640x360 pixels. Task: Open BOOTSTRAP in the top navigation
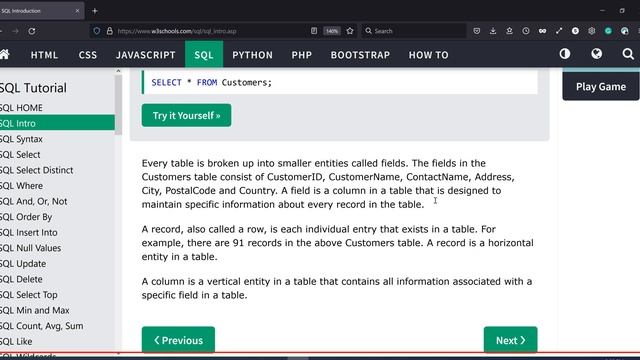[x=360, y=55]
